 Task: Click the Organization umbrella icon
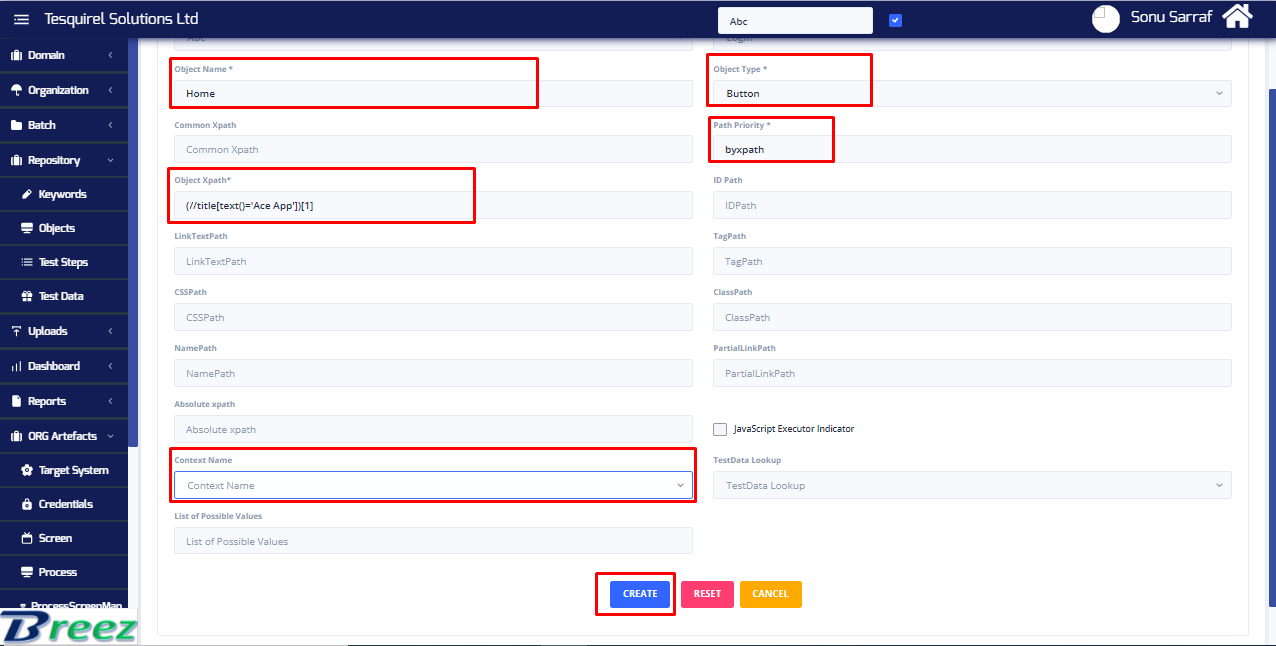click(16, 90)
